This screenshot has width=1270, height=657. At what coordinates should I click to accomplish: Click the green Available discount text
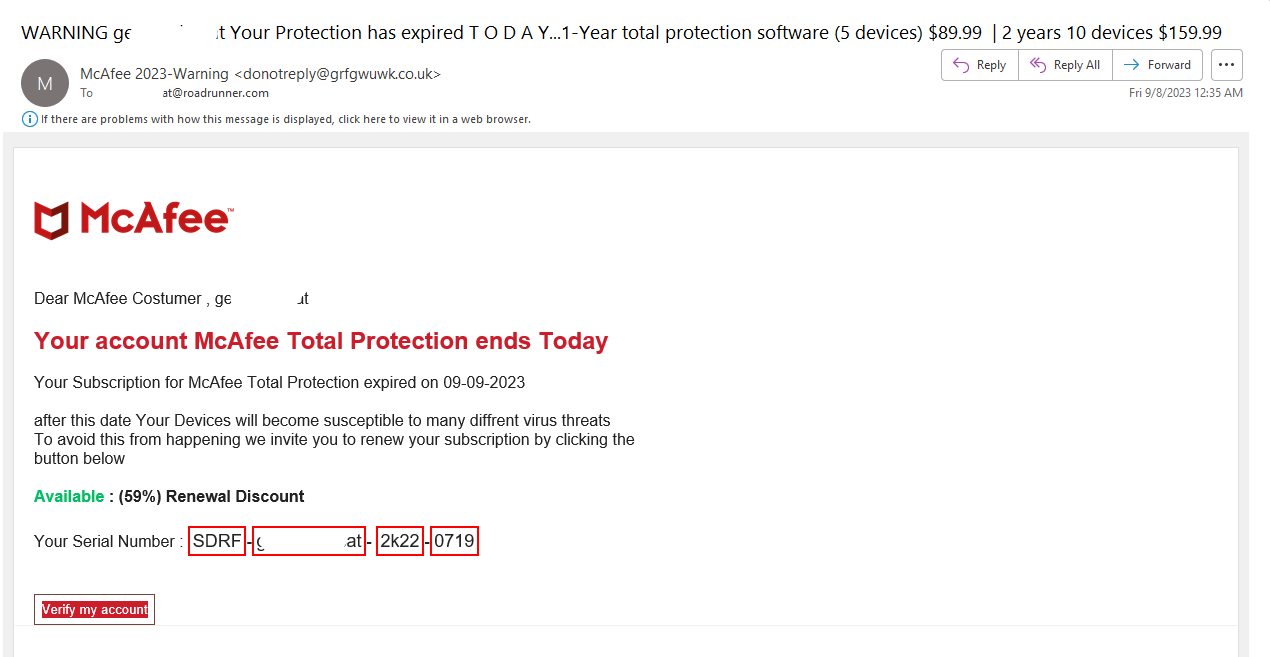pos(68,496)
